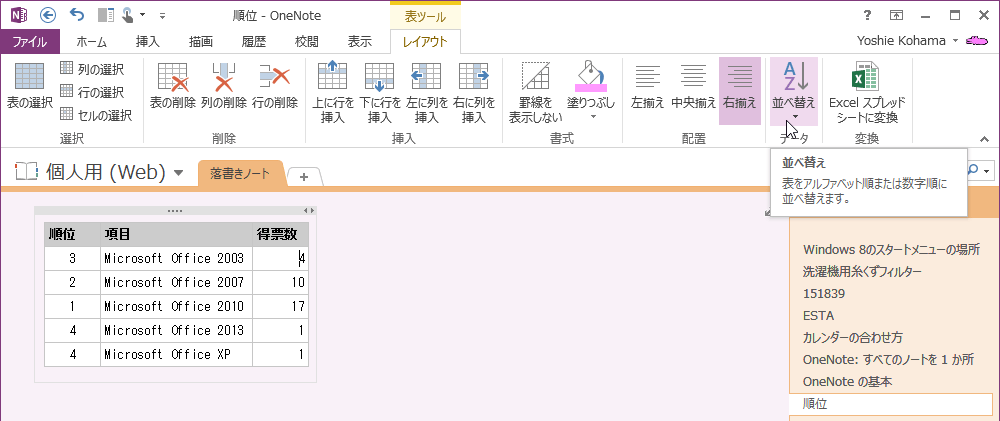This screenshot has height=421, width=1000.
Task: Delete the column with 列の削除
Action: (x=223, y=87)
